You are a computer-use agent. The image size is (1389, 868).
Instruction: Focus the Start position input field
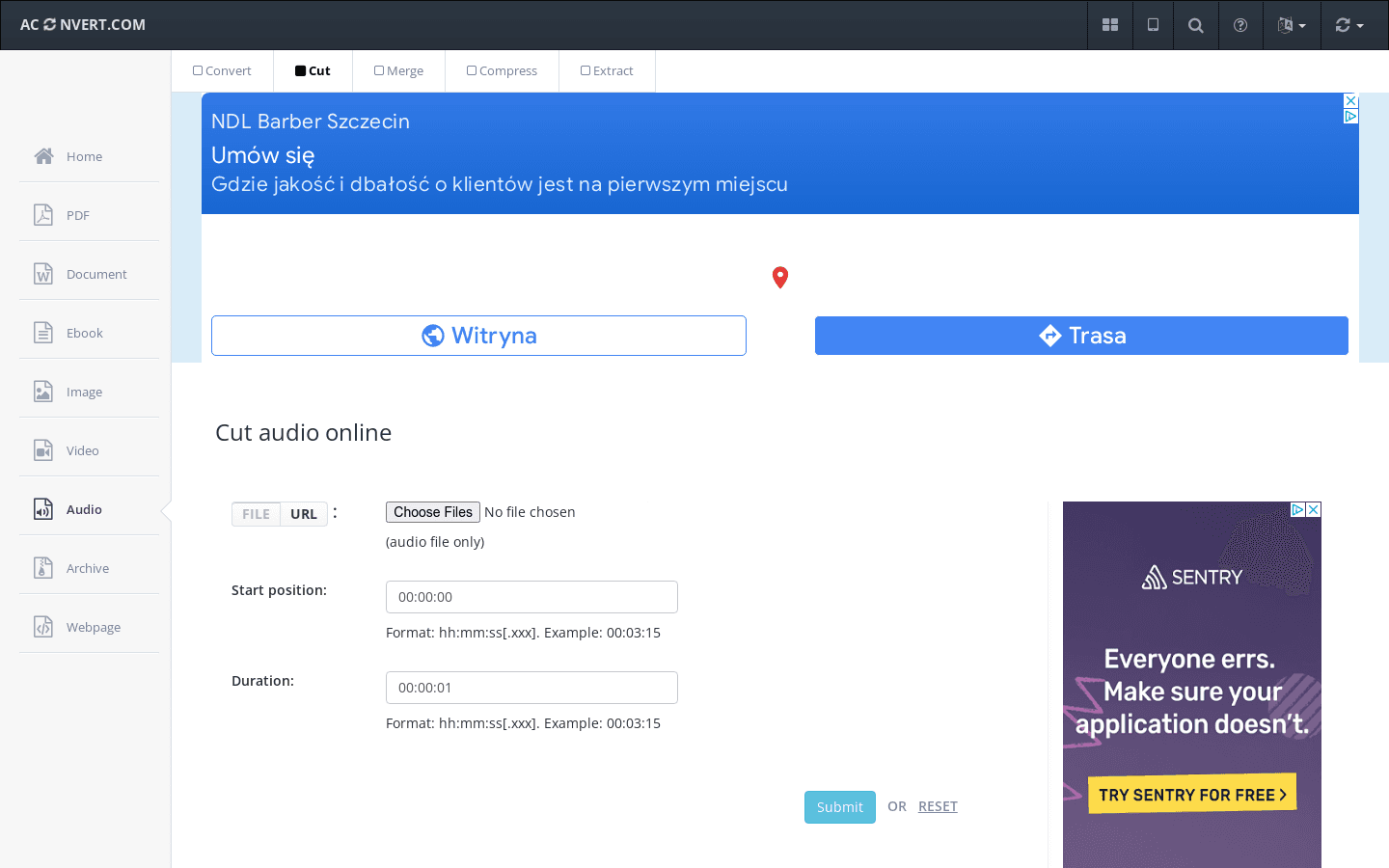[531, 597]
